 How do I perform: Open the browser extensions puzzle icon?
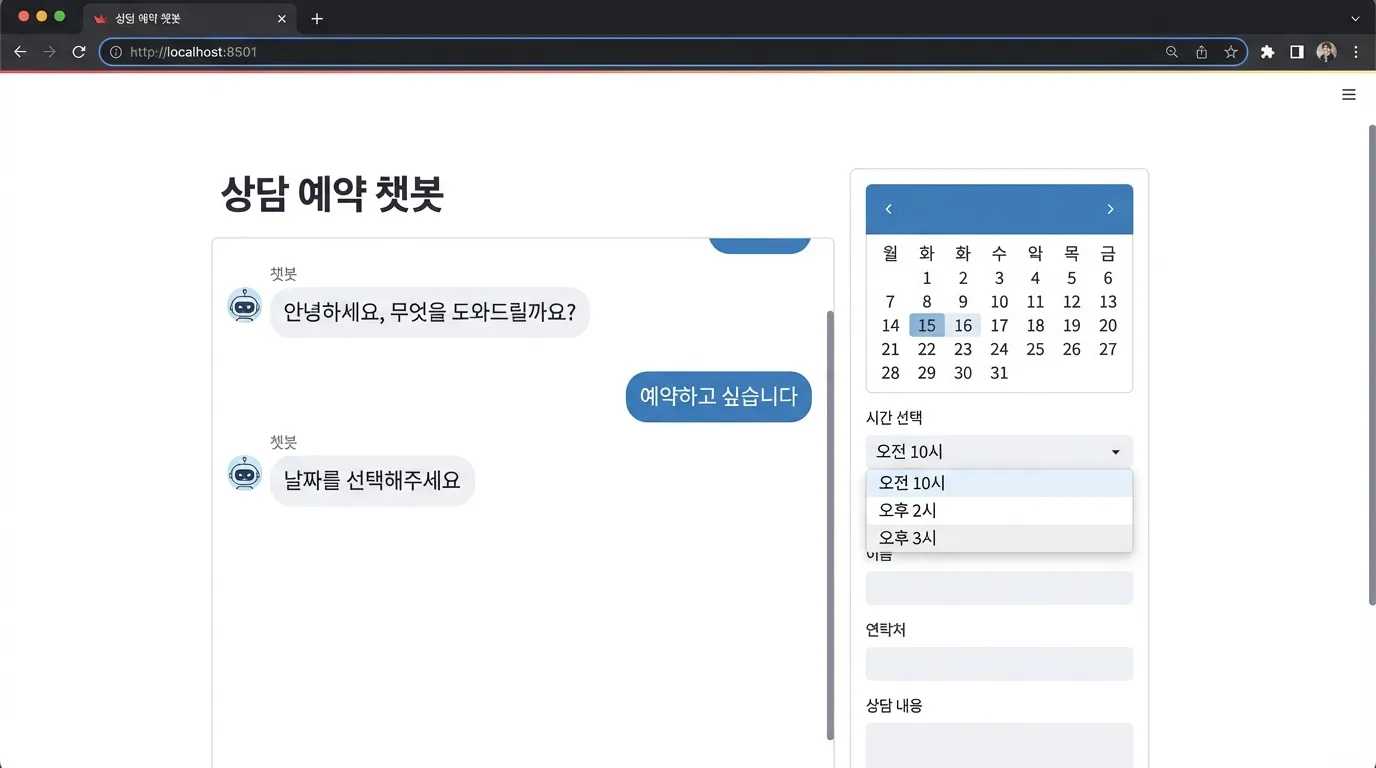(1267, 51)
